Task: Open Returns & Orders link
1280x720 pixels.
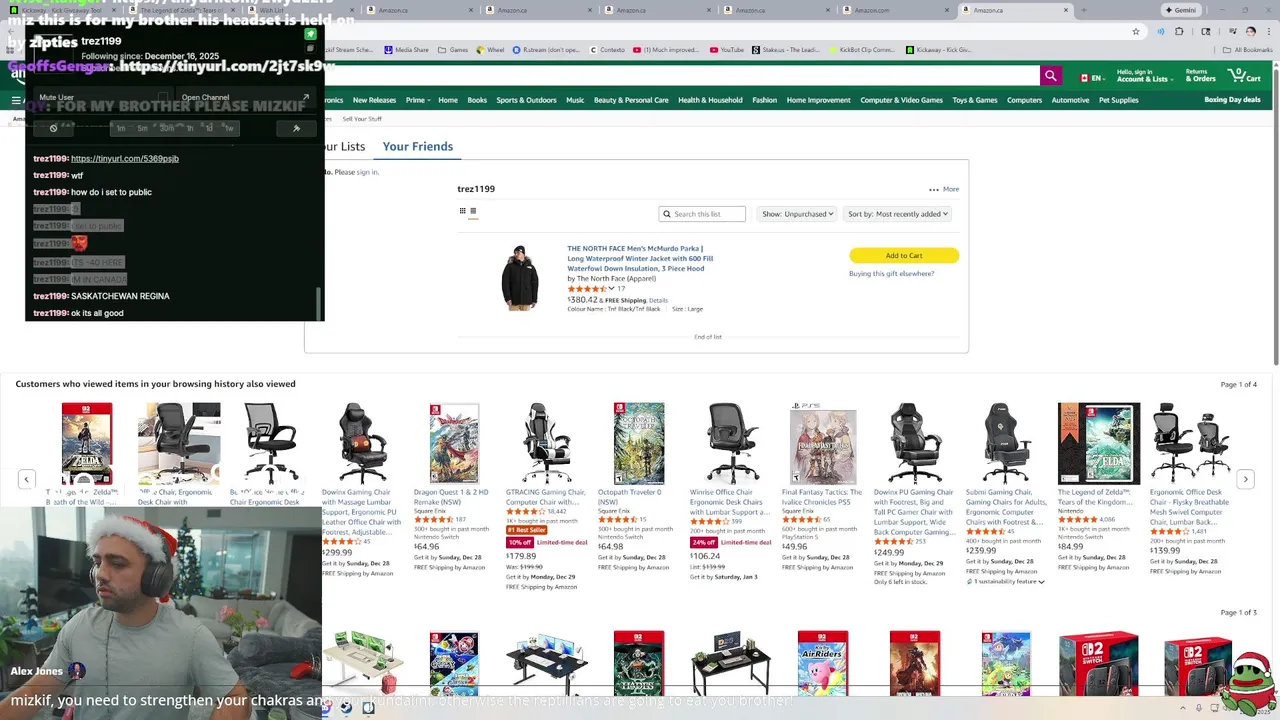Action: tap(1200, 75)
